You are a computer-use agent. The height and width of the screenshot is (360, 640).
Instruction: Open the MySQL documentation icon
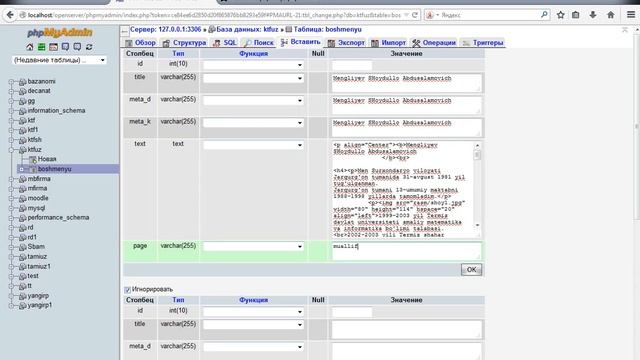click(77, 47)
